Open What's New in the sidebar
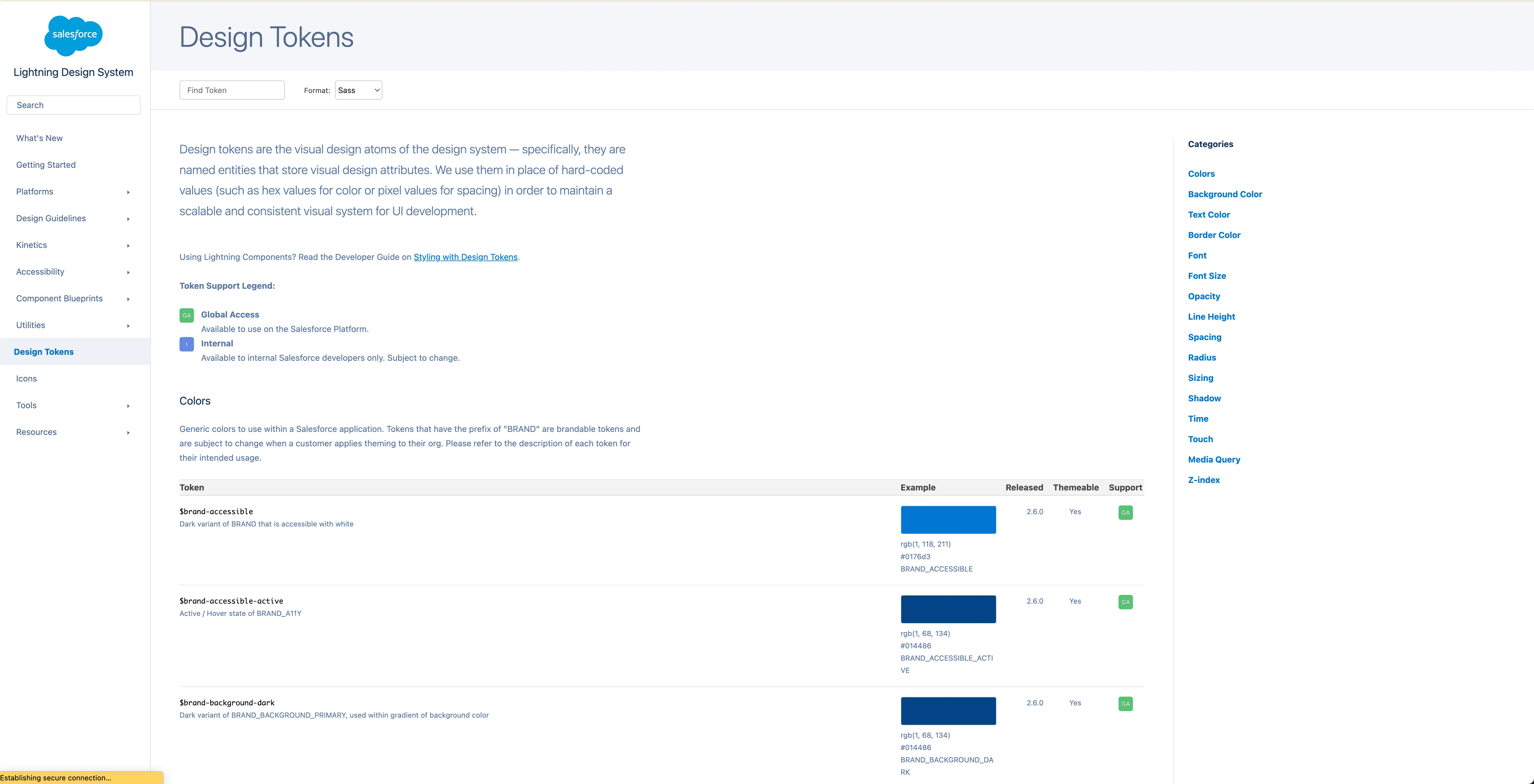 click(39, 138)
